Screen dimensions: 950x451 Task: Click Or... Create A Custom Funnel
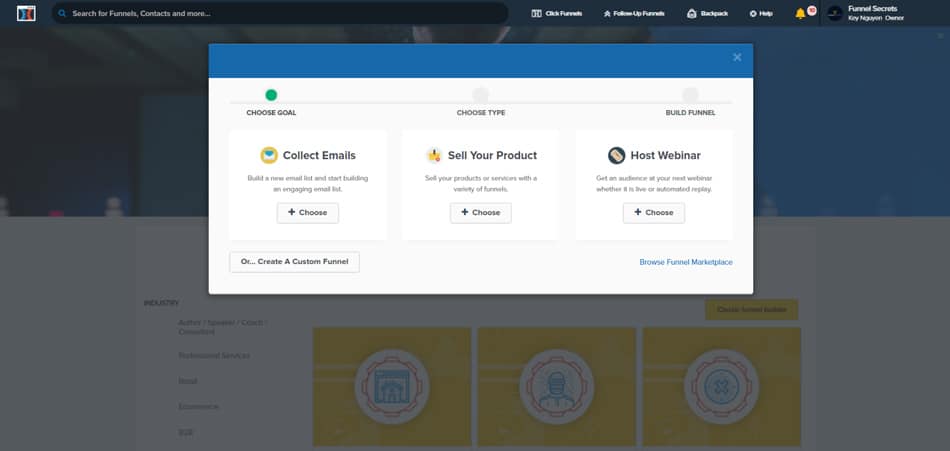(294, 262)
